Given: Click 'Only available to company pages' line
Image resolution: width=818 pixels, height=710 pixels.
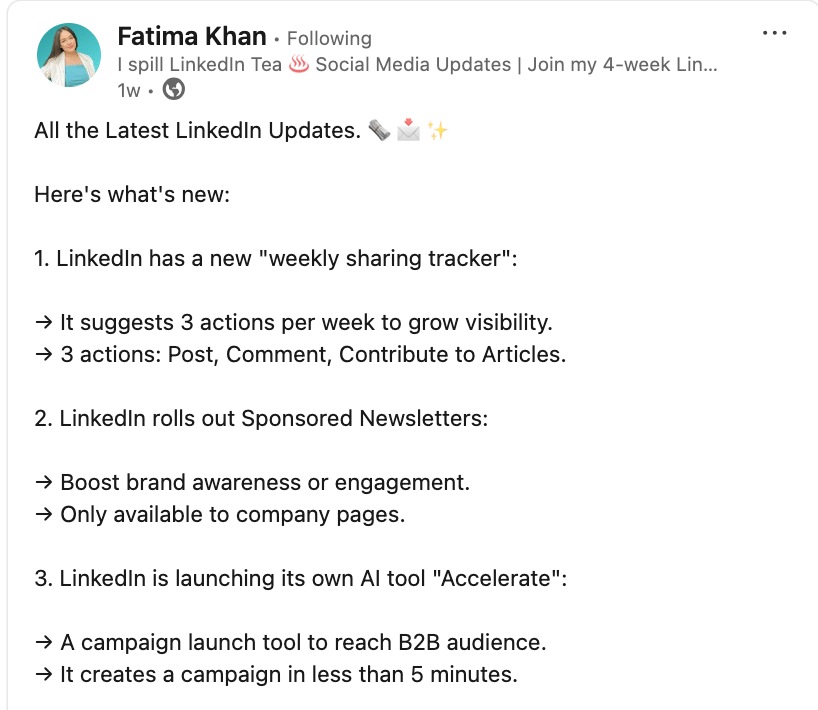Looking at the screenshot, I should point(220,515).
